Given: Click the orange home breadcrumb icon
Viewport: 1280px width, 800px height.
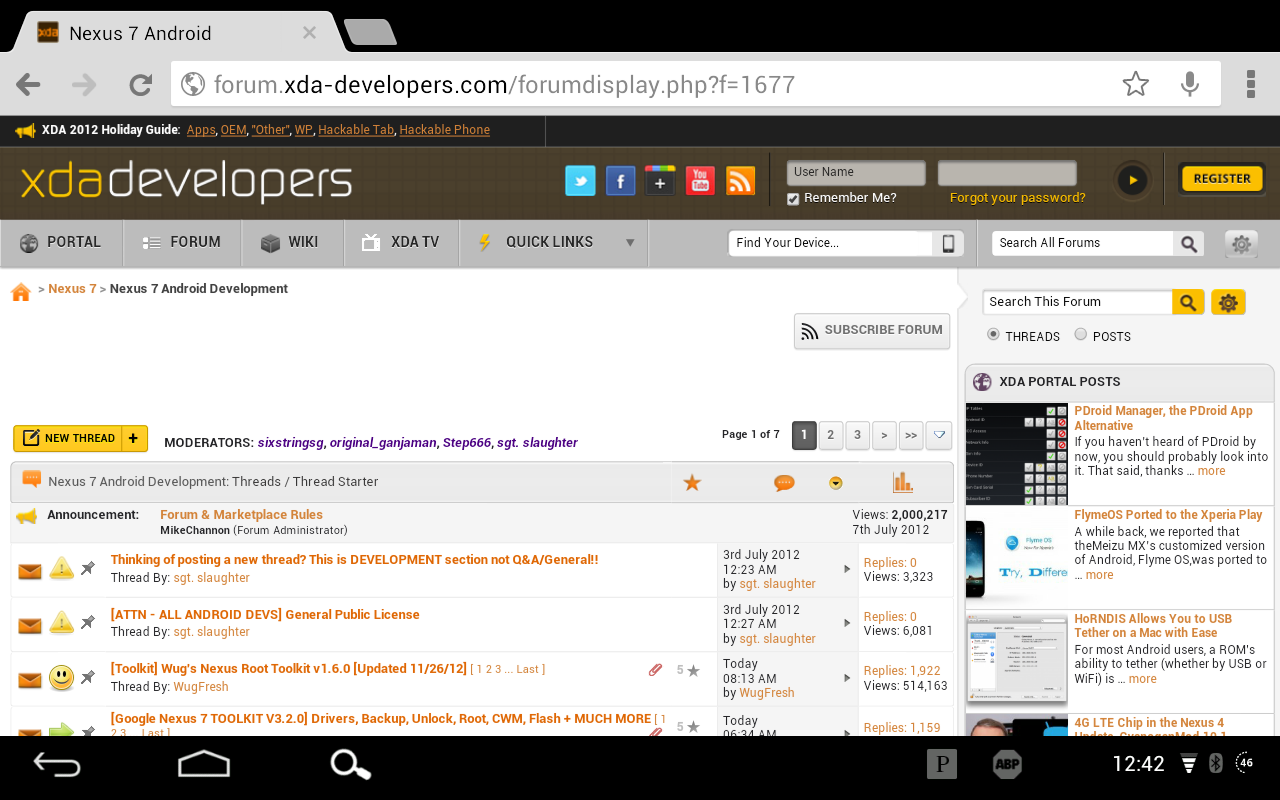Looking at the screenshot, I should click(21, 291).
